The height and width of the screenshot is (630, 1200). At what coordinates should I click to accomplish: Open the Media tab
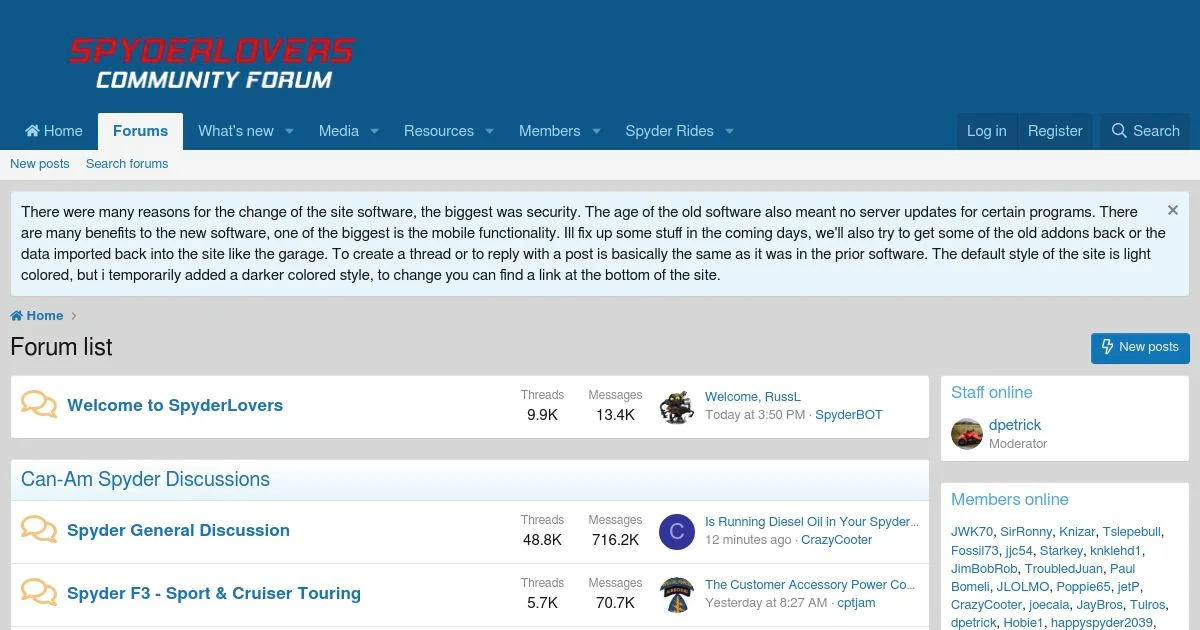(x=339, y=131)
